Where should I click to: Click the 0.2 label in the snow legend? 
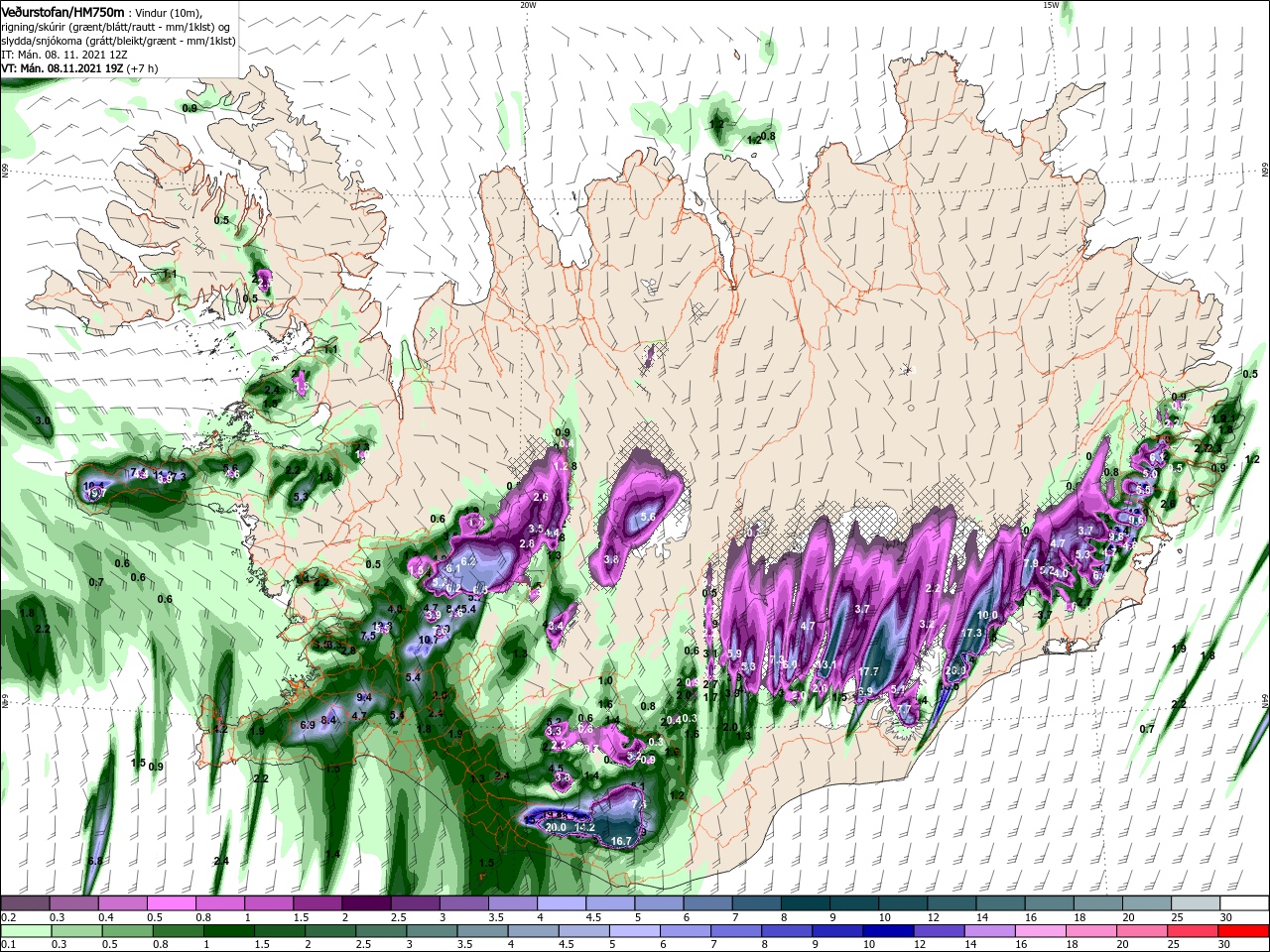pos(8,918)
